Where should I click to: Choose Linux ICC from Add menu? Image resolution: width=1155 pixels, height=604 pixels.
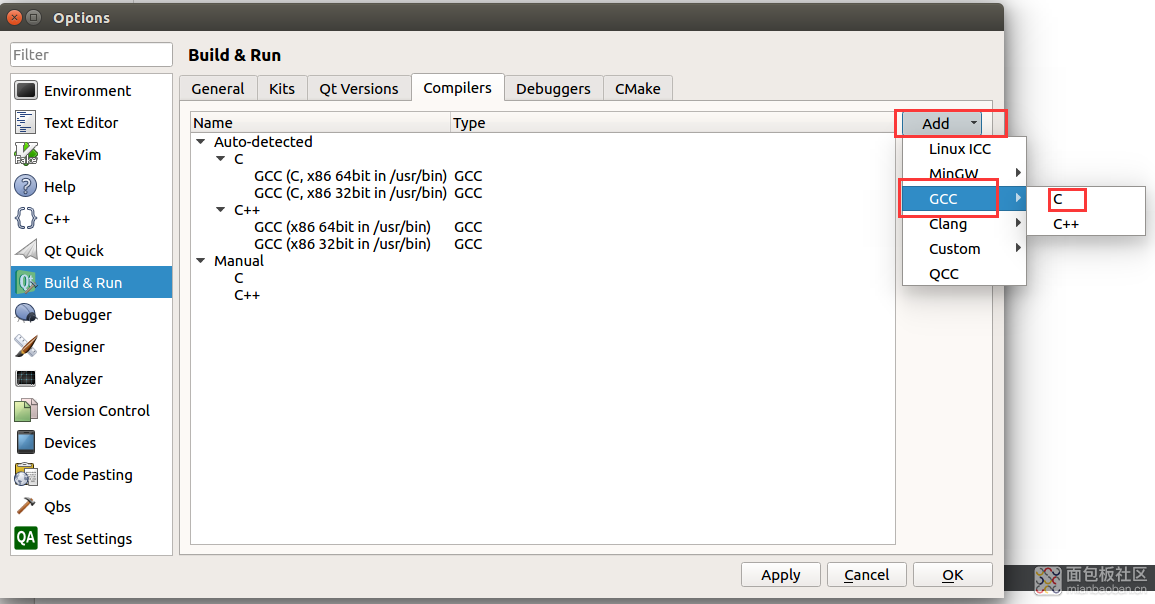[964, 149]
